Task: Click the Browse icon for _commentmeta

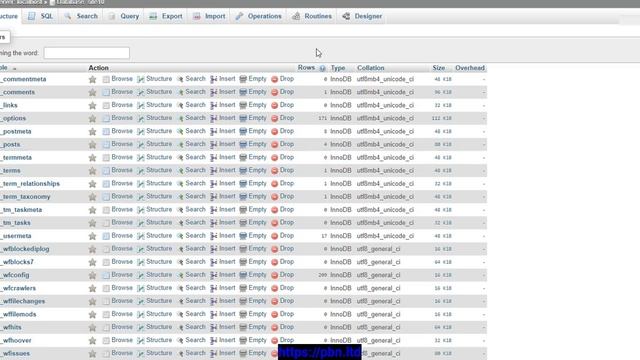Action: pos(106,79)
